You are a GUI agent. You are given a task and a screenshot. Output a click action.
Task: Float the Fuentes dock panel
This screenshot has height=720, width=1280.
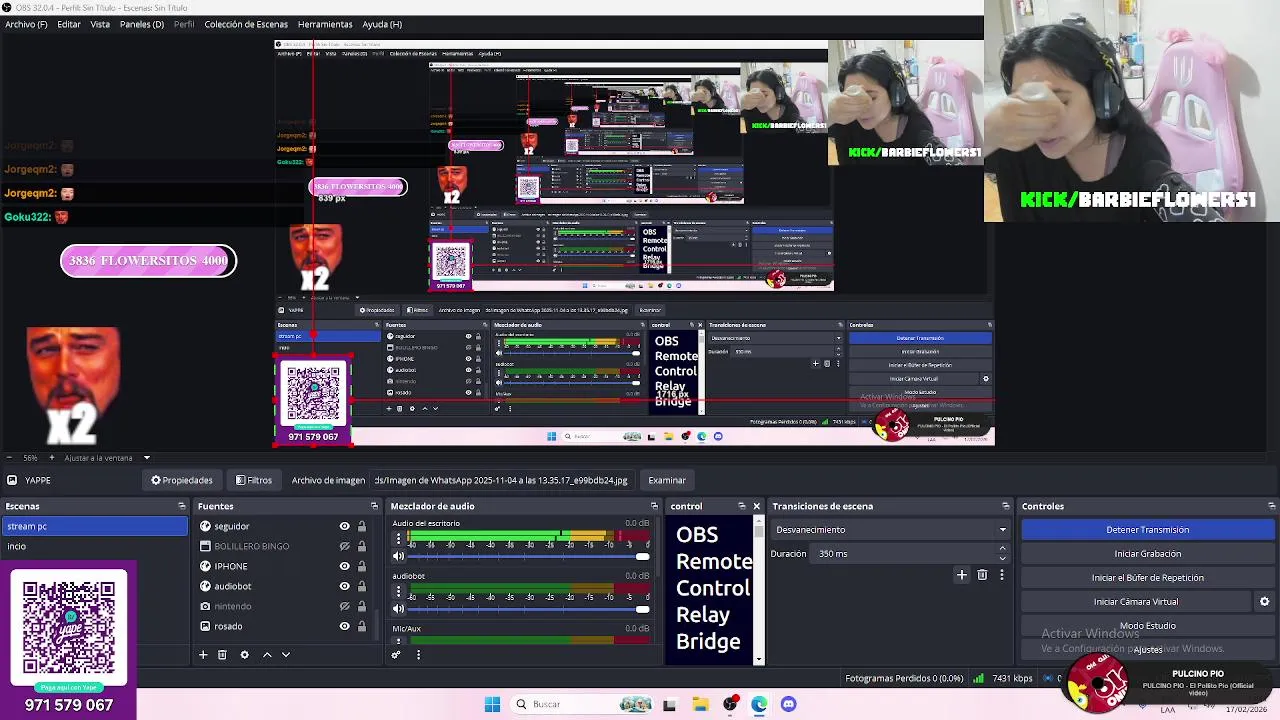coord(374,506)
